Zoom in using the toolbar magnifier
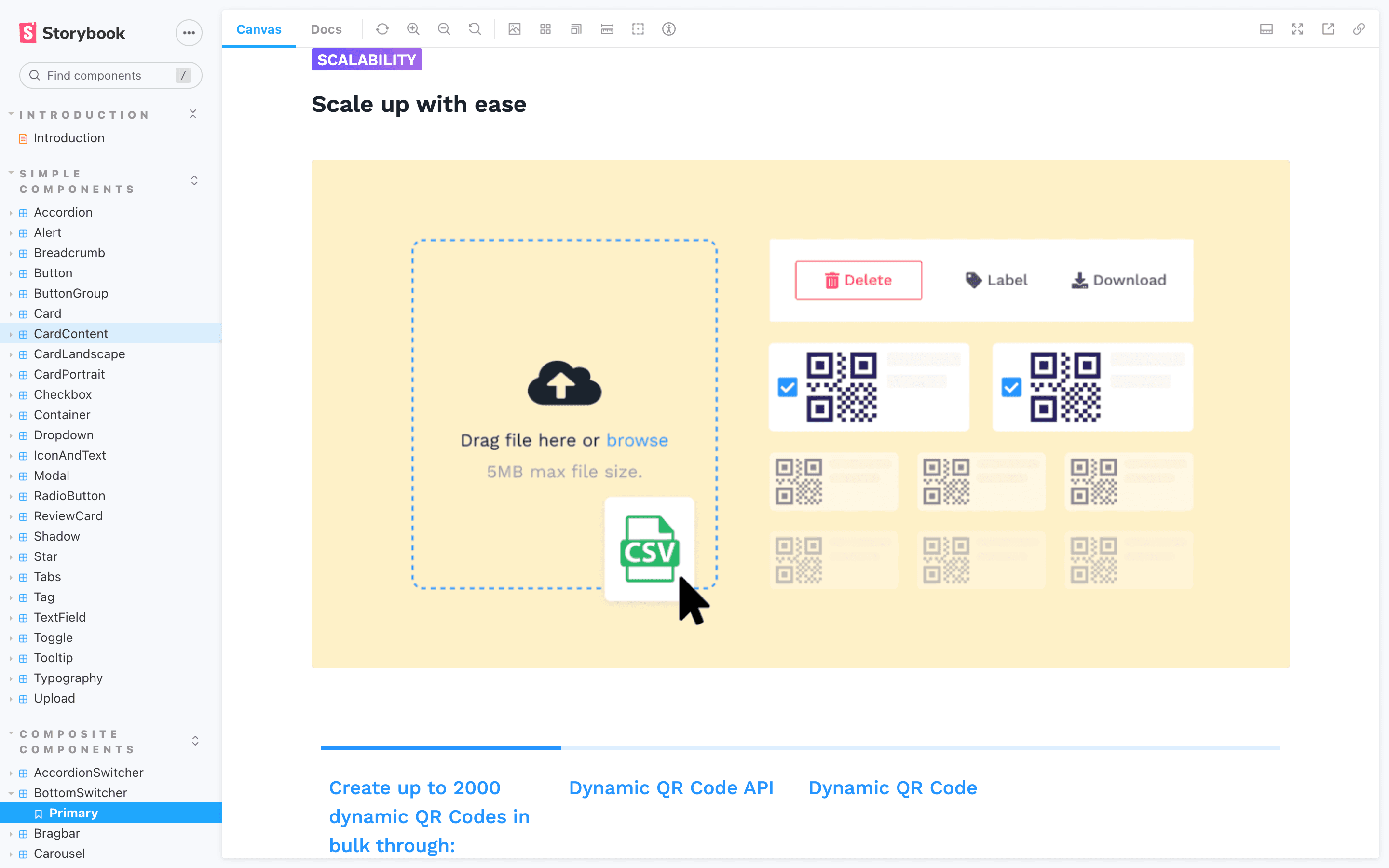The image size is (1389, 868). 413,29
